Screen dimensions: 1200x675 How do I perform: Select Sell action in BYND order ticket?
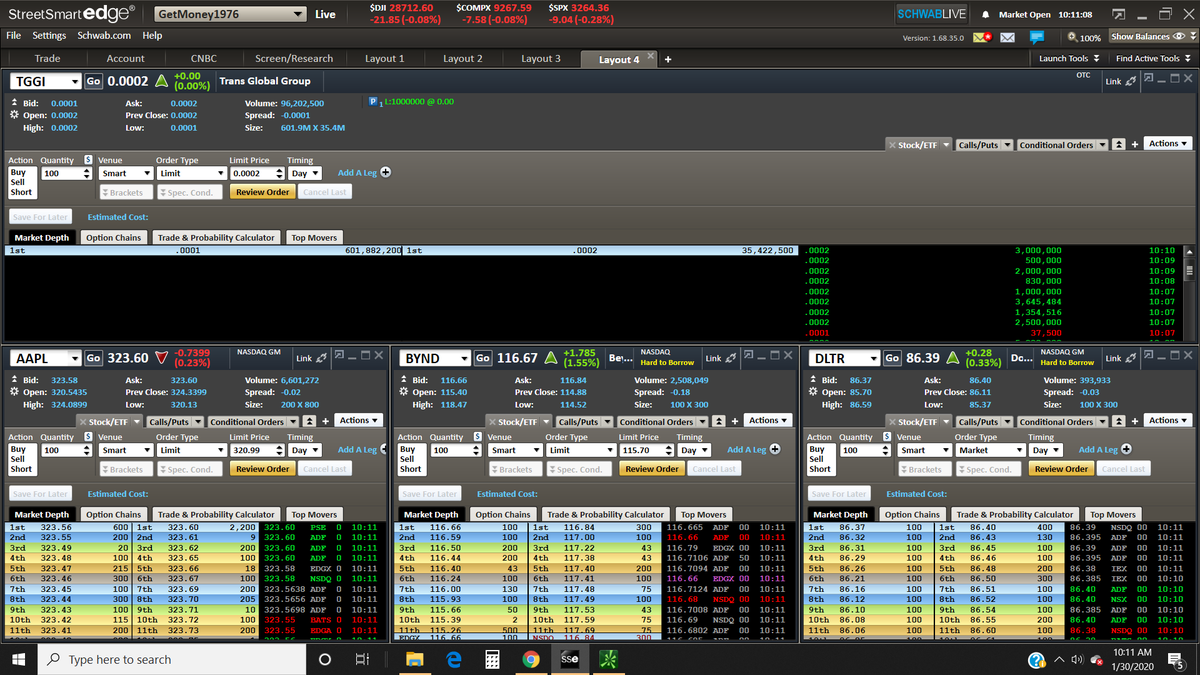click(x=407, y=459)
